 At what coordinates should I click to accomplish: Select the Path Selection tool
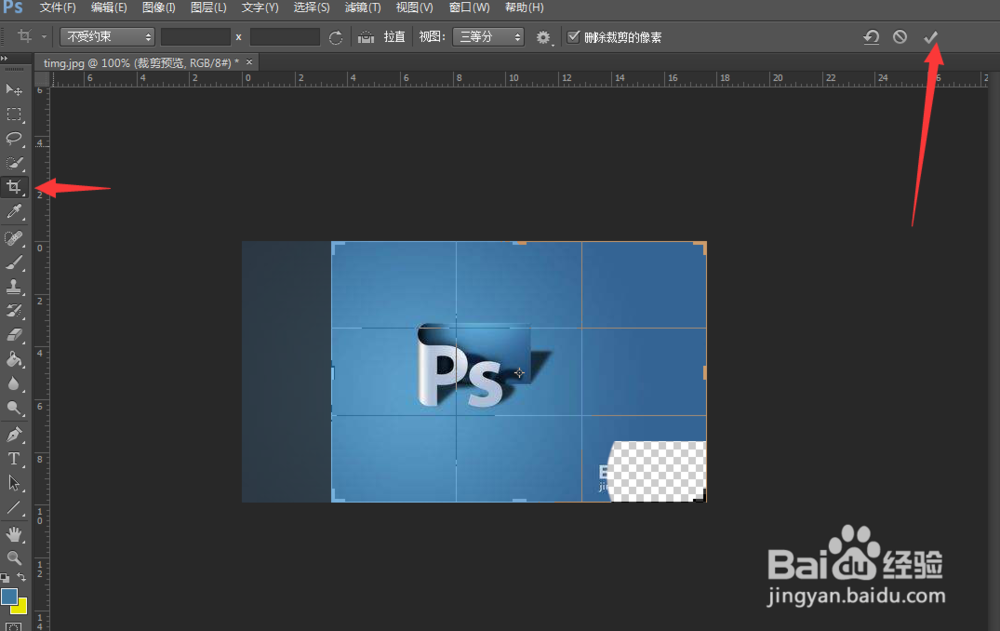pyautogui.click(x=13, y=483)
